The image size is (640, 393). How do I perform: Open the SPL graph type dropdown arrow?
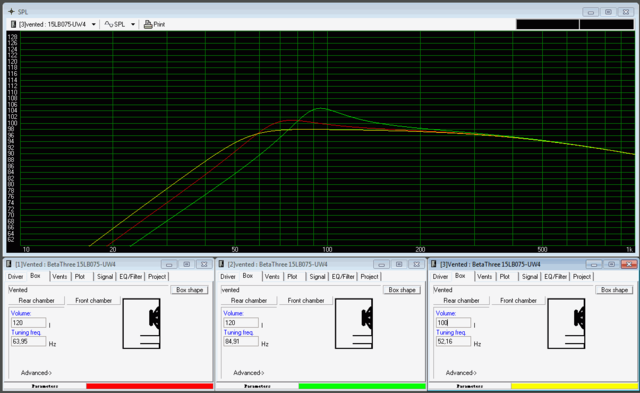click(x=133, y=24)
